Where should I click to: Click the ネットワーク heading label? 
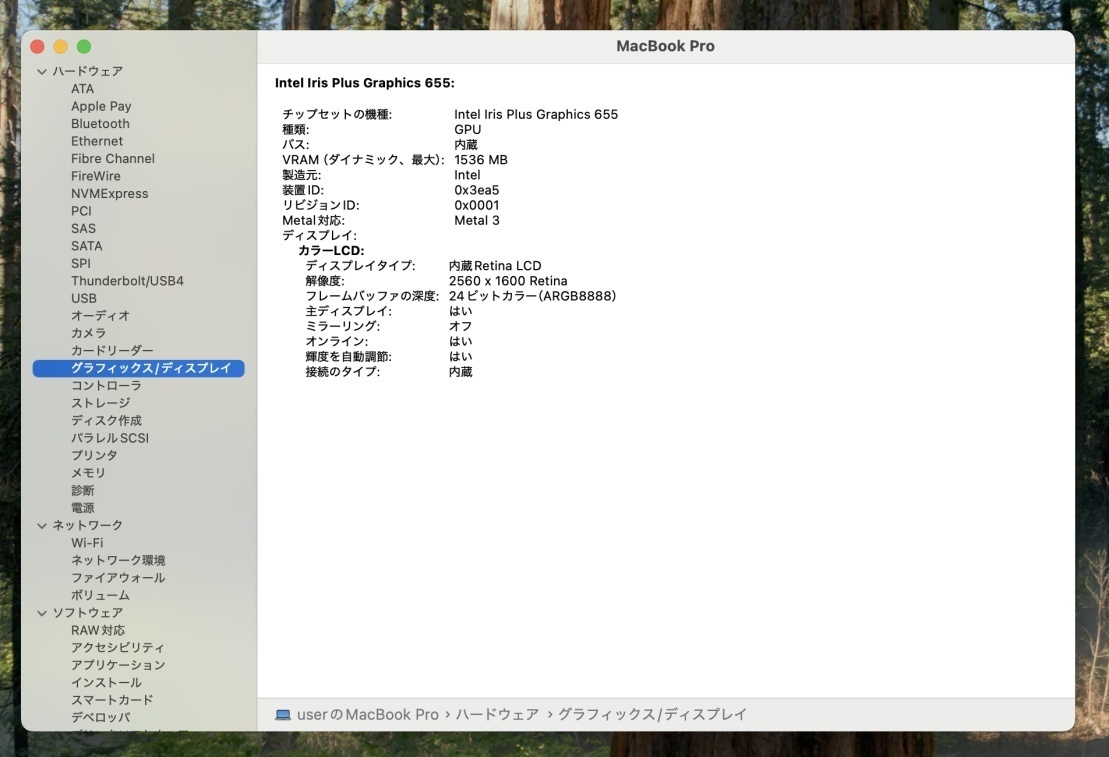coord(88,526)
